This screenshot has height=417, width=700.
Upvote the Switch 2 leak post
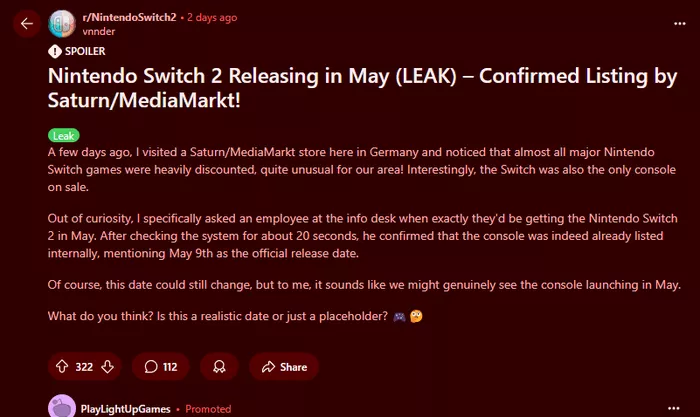pos(62,367)
